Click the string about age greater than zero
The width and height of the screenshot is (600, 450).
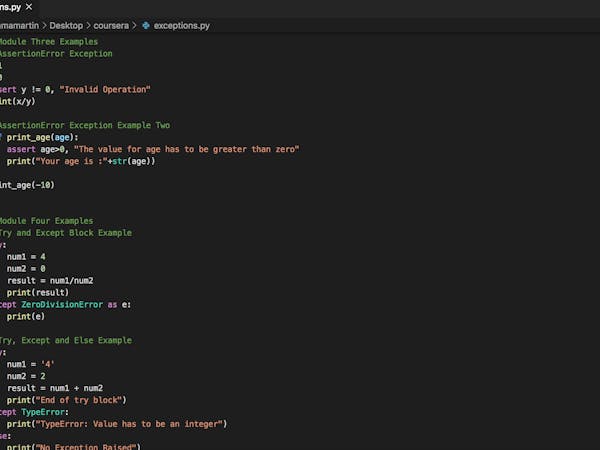(186, 149)
